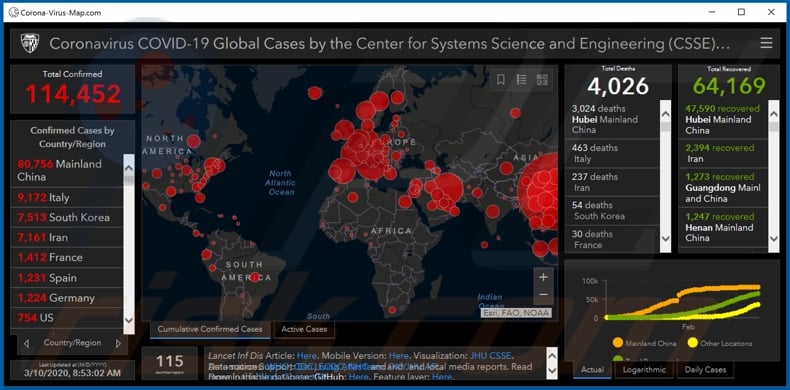Click the down arrow of the Total Deaths list

click(x=666, y=239)
